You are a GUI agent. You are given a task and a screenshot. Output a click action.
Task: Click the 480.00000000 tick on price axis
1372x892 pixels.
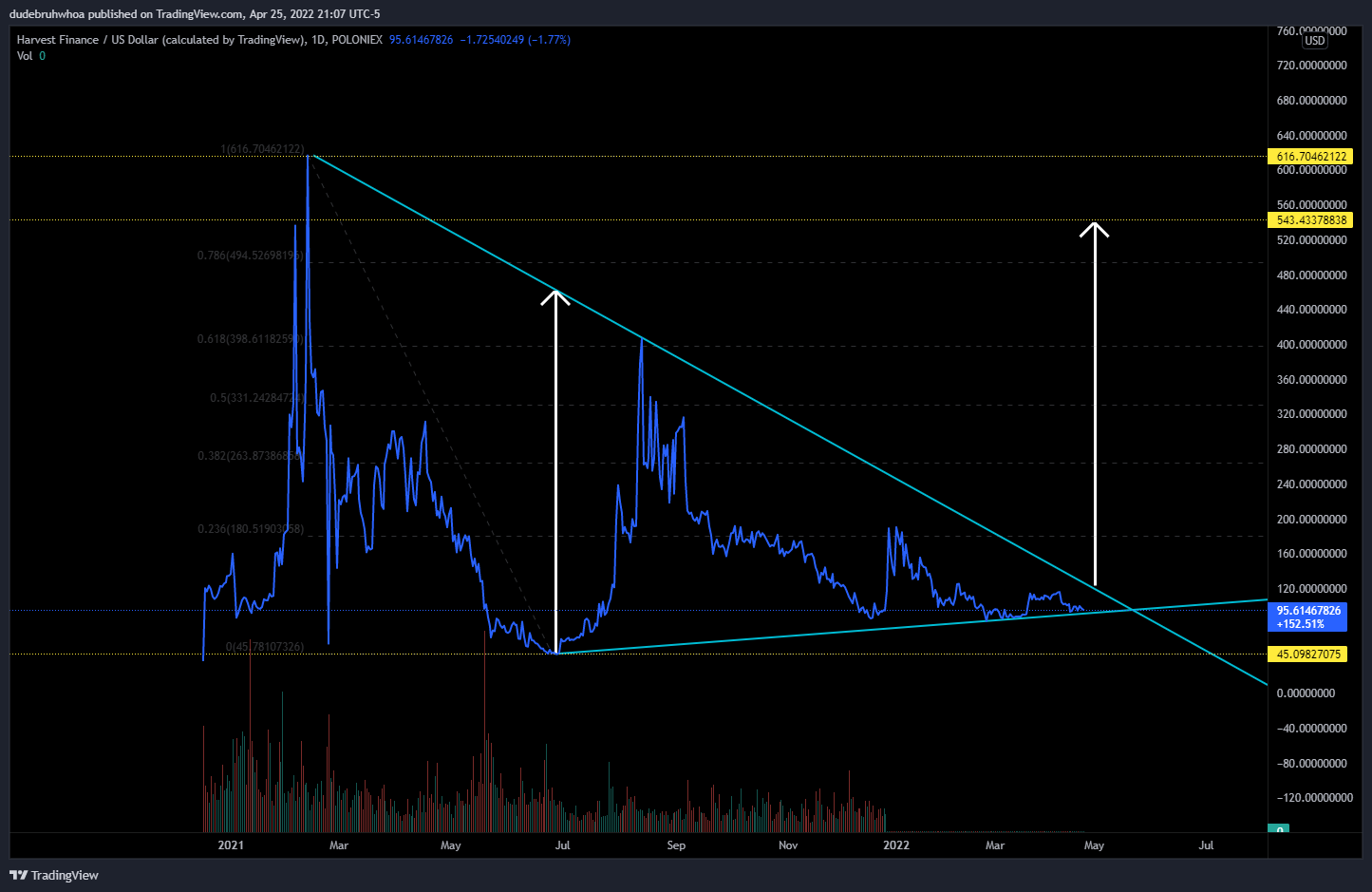[x=1312, y=275]
